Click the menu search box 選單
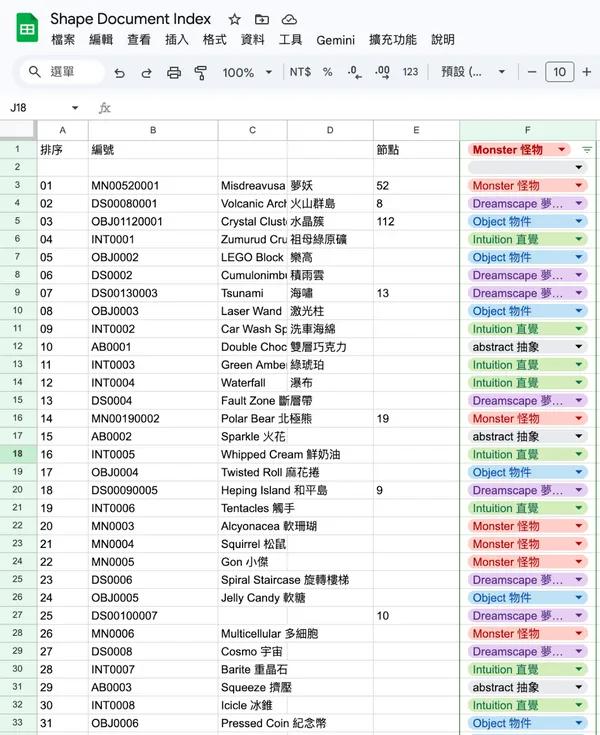Viewport: 600px width, 735px height. 62,72
